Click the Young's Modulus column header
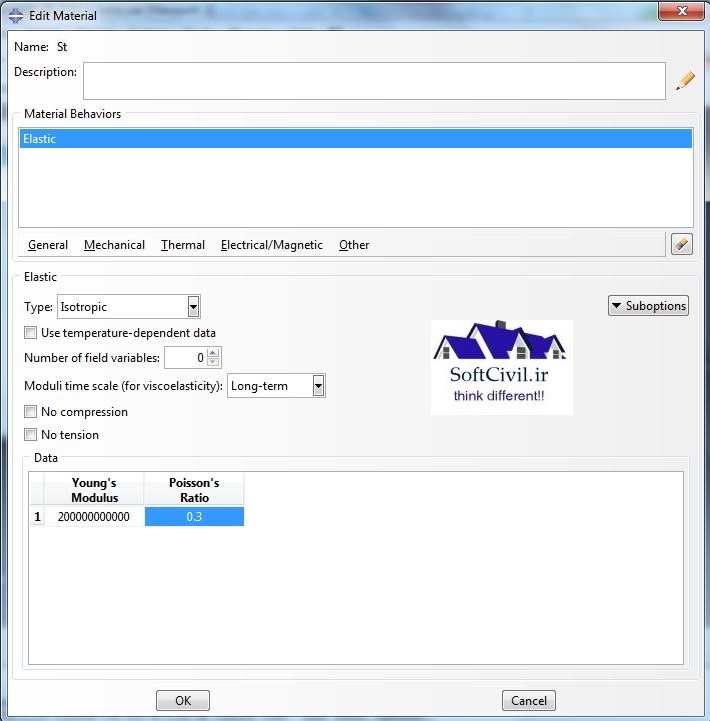Viewport: 710px width, 721px height. pos(94,490)
